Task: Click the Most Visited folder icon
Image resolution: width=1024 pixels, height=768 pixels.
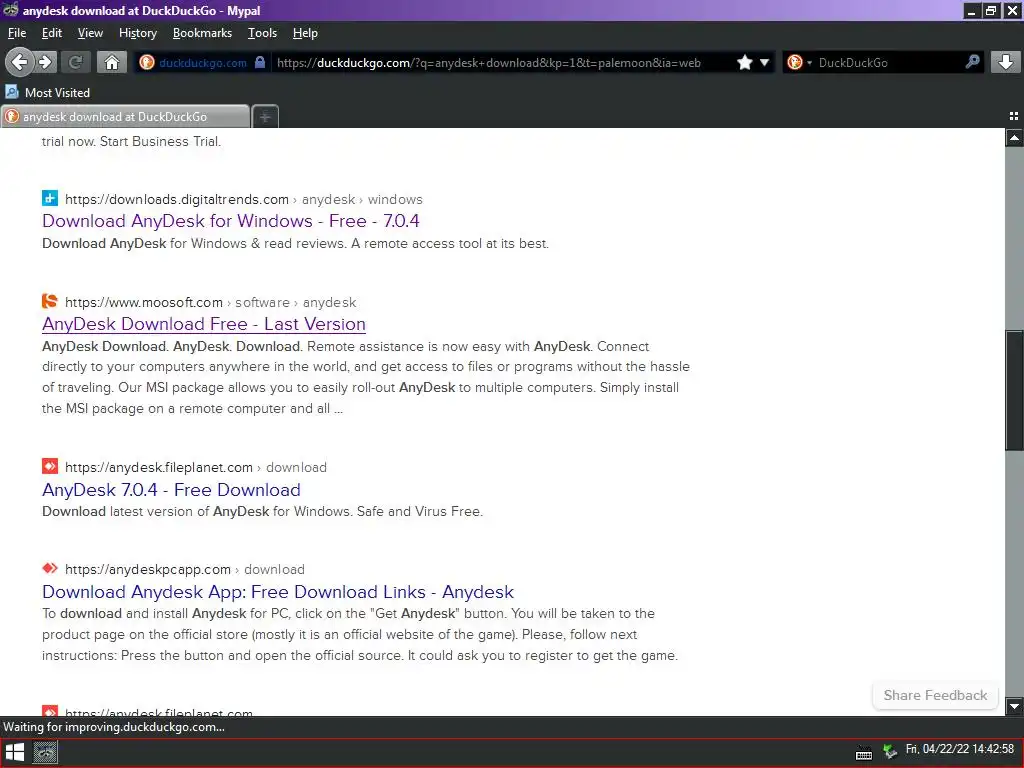Action: [12, 91]
